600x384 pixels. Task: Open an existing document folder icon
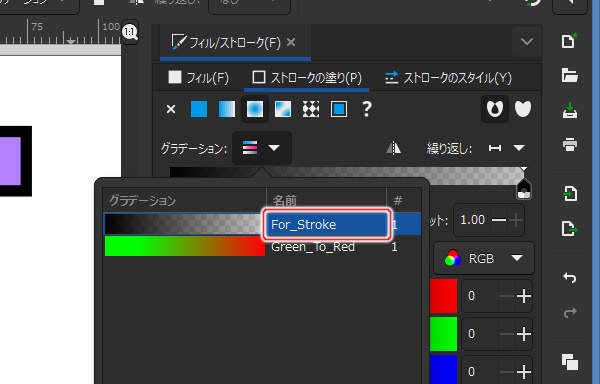pos(569,75)
